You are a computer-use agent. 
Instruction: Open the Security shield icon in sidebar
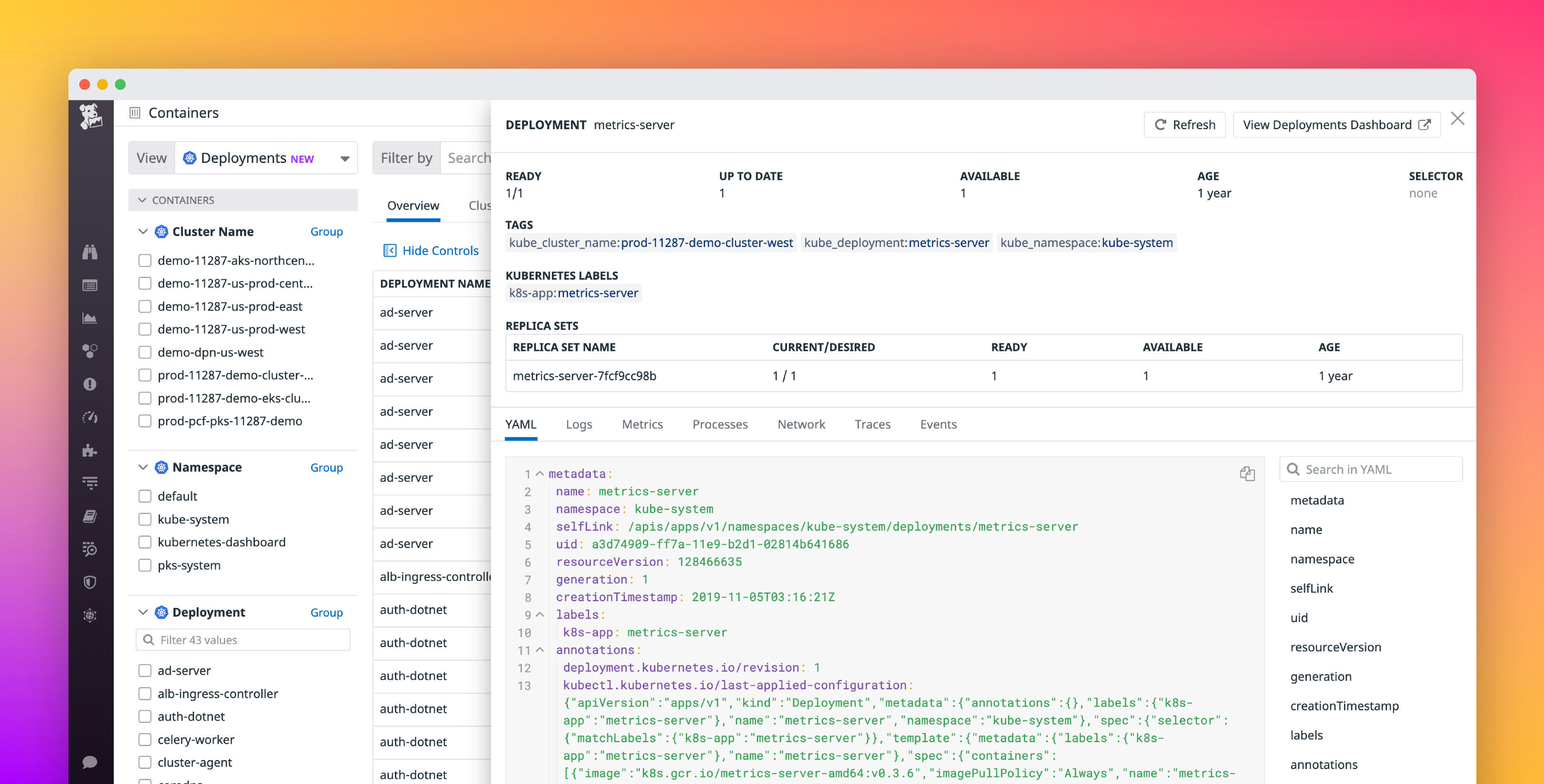pos(91,582)
